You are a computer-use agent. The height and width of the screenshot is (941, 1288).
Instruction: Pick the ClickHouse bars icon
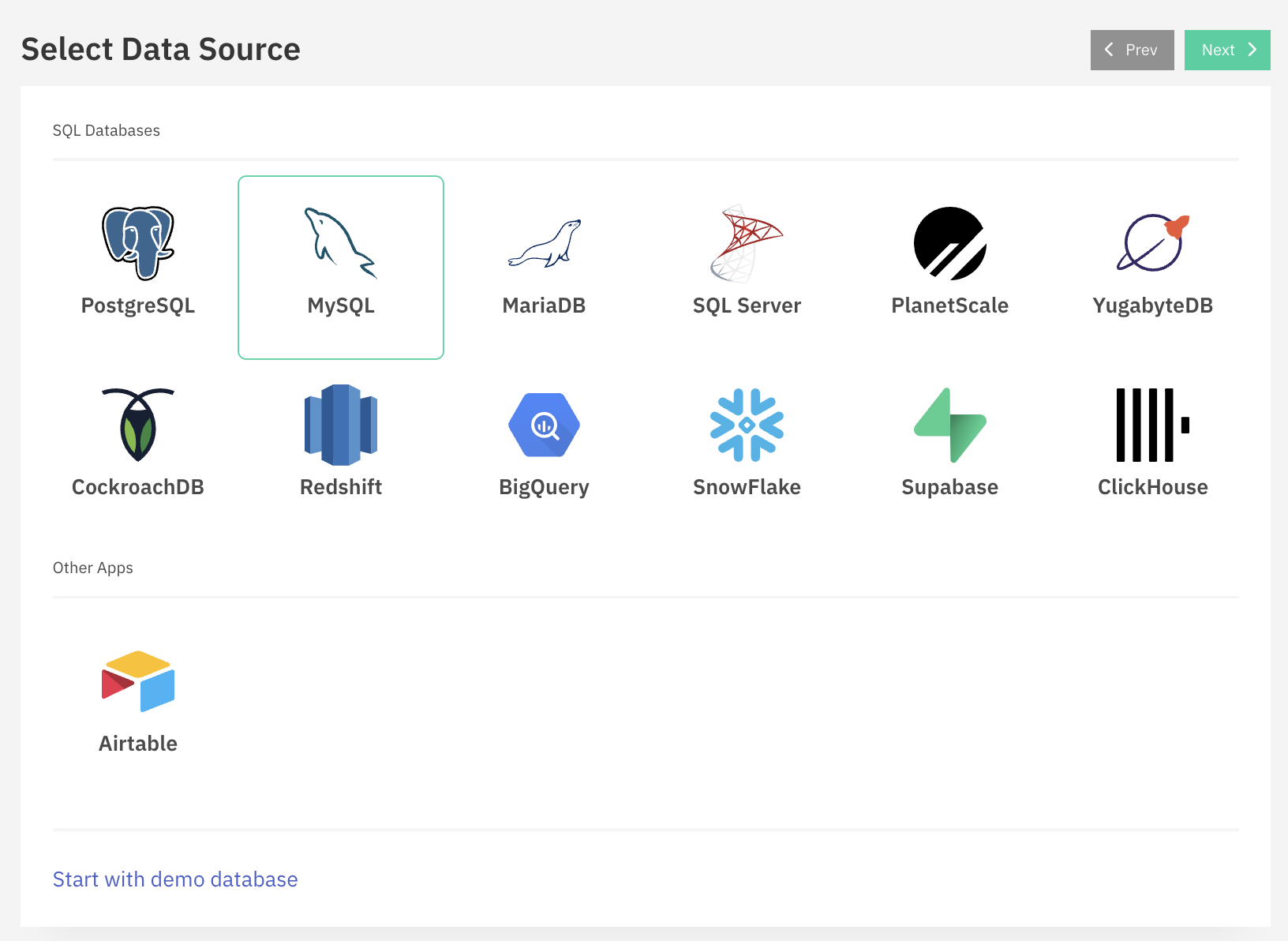click(x=1153, y=425)
